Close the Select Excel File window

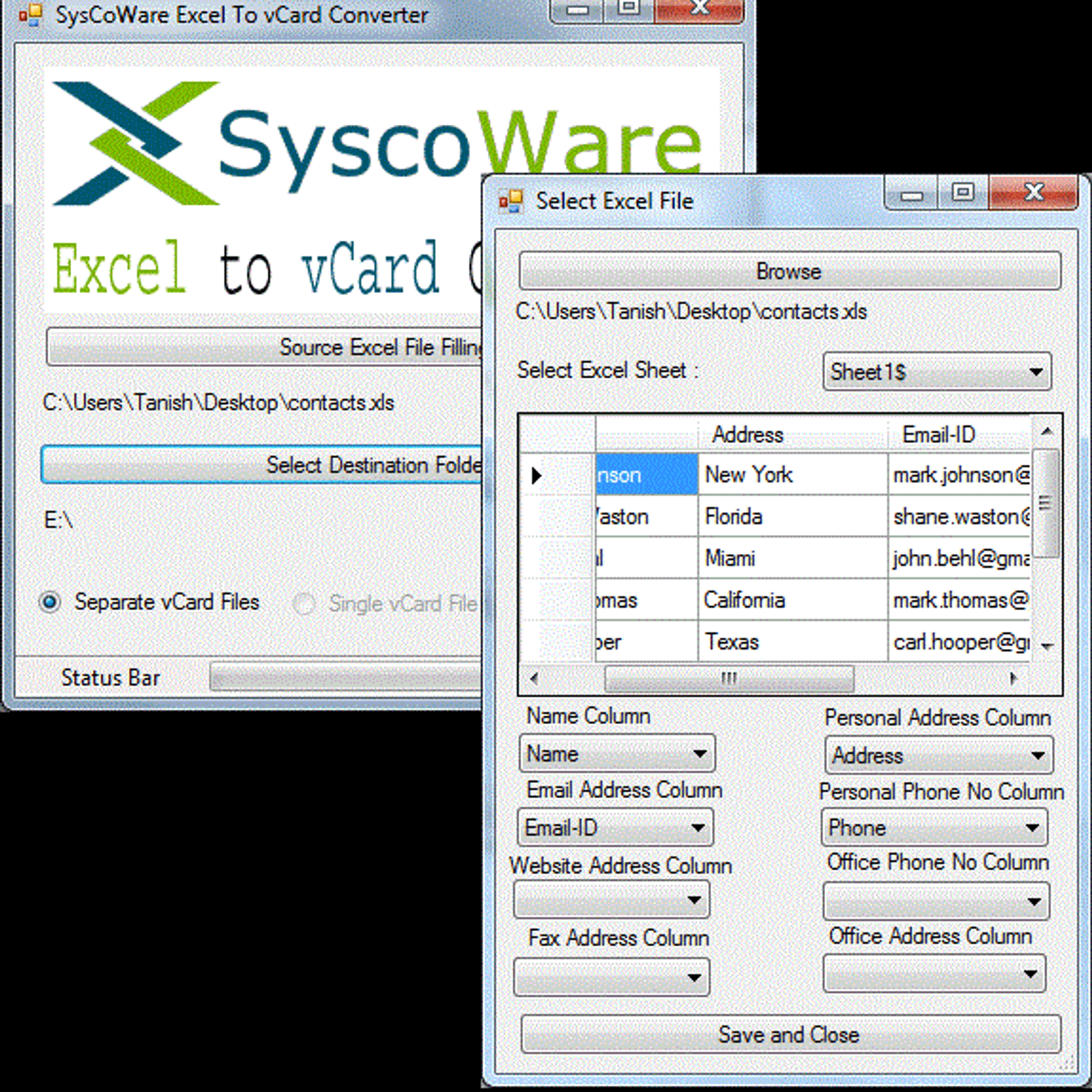pos(1033,192)
